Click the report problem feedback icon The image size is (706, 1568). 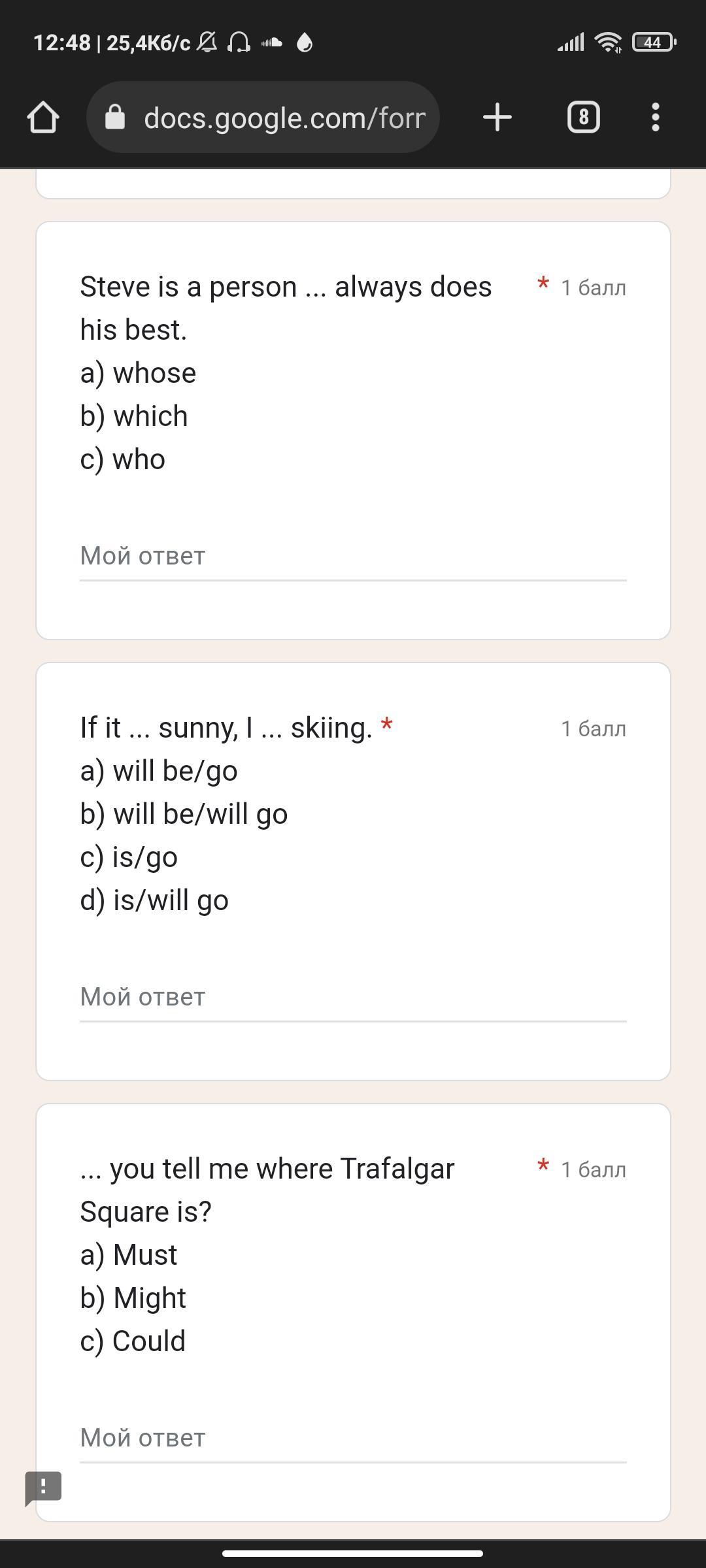(43, 1489)
